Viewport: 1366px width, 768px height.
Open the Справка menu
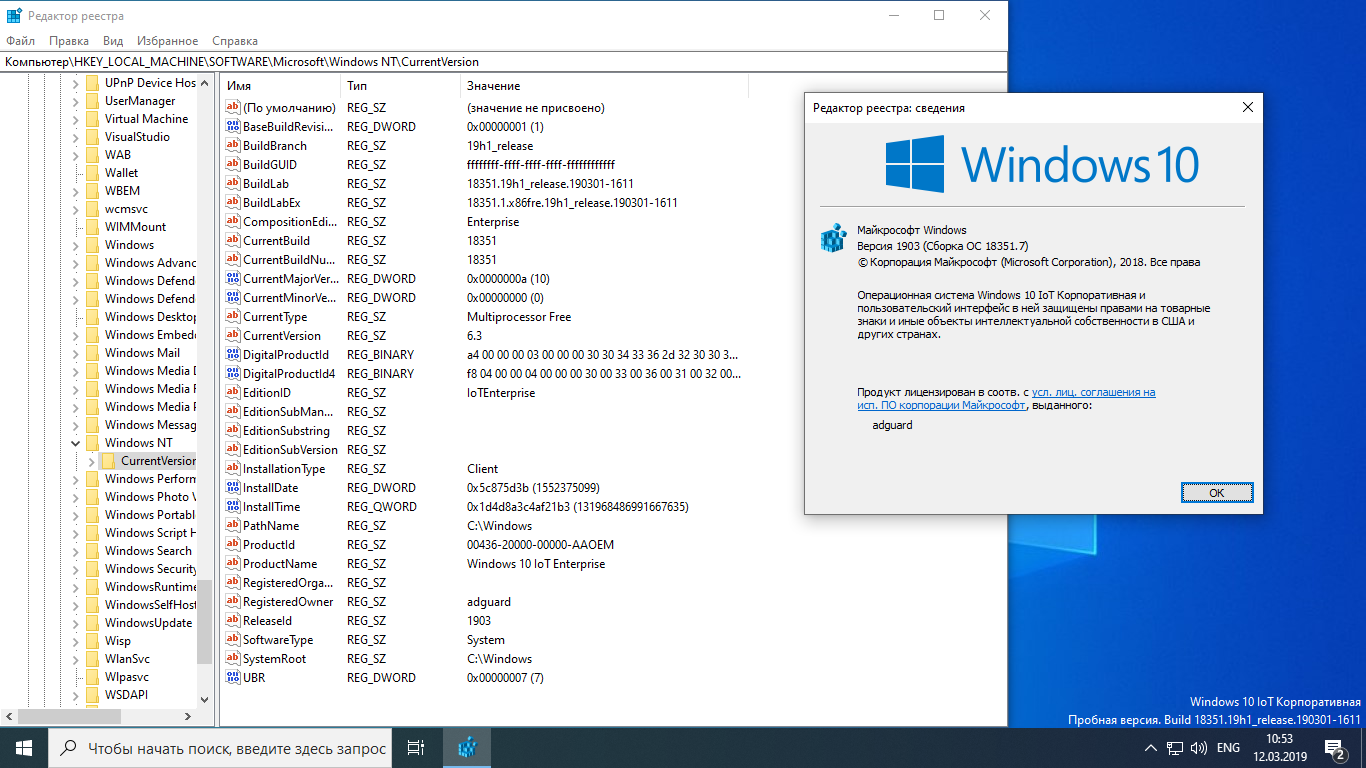(x=235, y=41)
